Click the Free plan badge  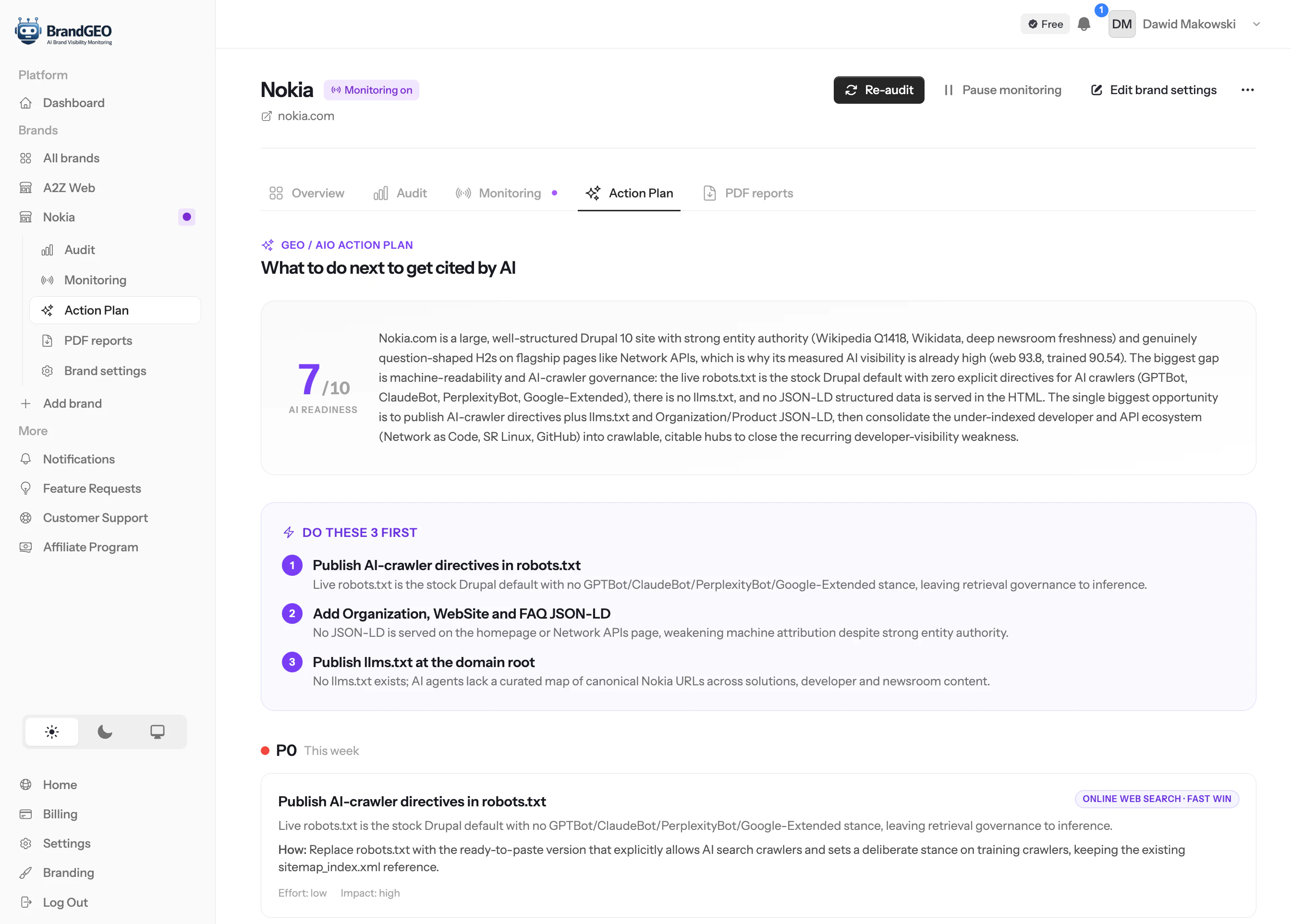pos(1045,24)
